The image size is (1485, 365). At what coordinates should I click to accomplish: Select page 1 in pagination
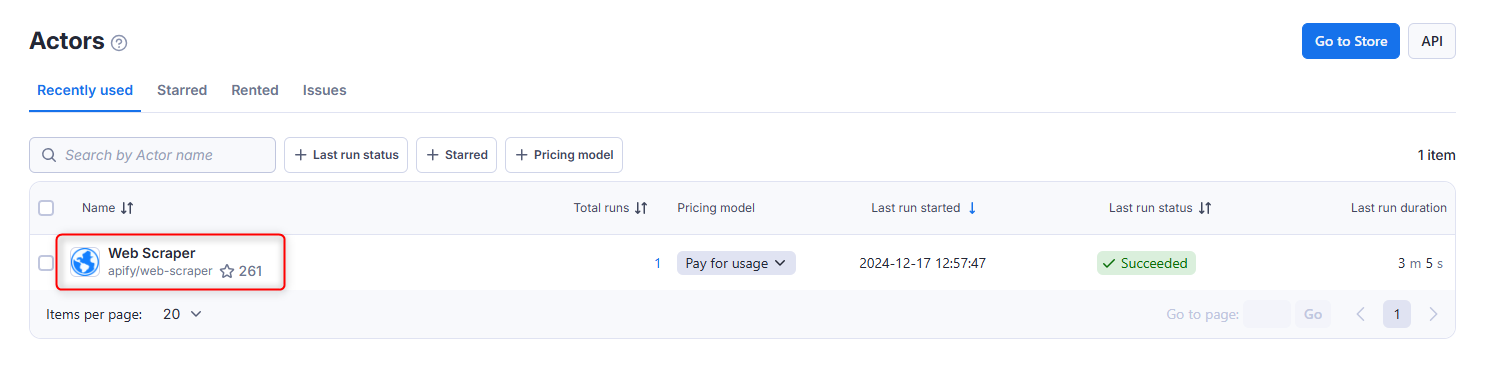pos(1397,314)
